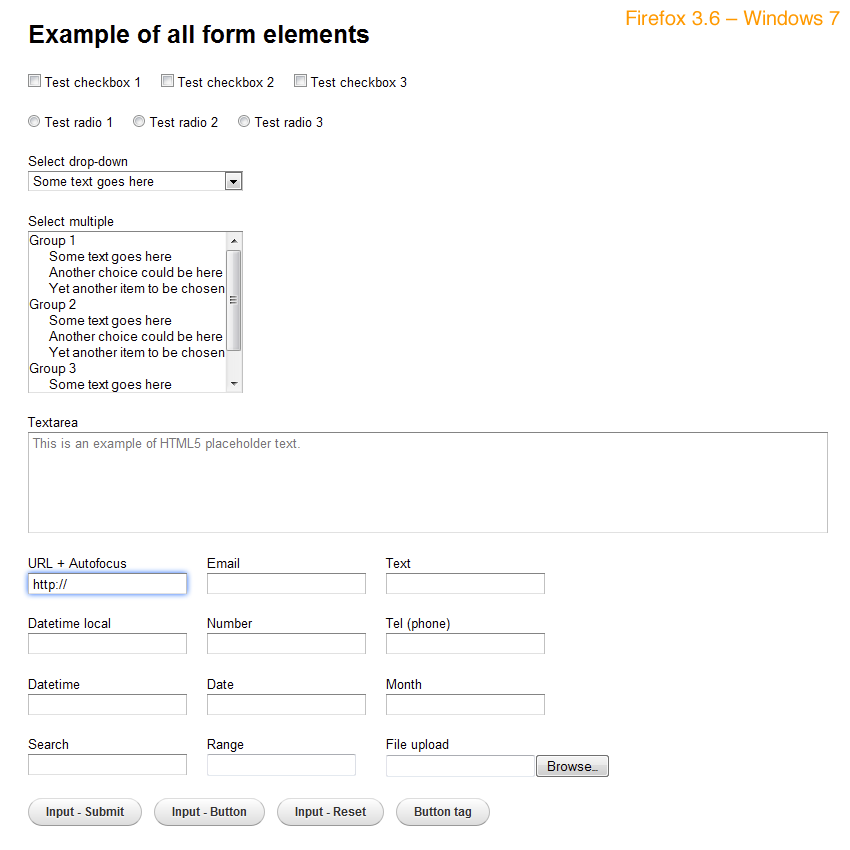Choose 'Another choice could be here' under Group 2
The width and height of the screenshot is (850, 850).
[135, 337]
